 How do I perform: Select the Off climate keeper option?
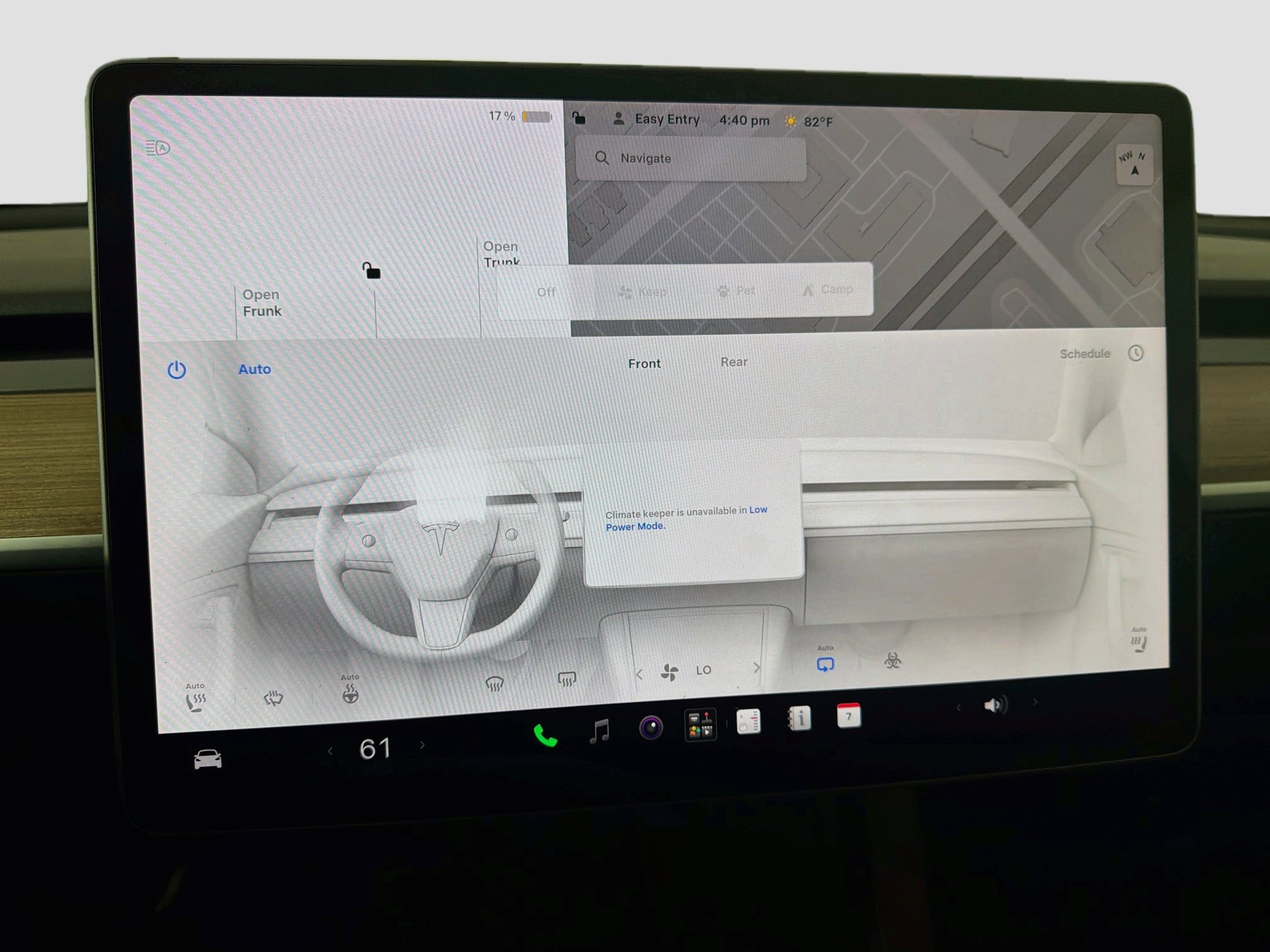[546, 292]
